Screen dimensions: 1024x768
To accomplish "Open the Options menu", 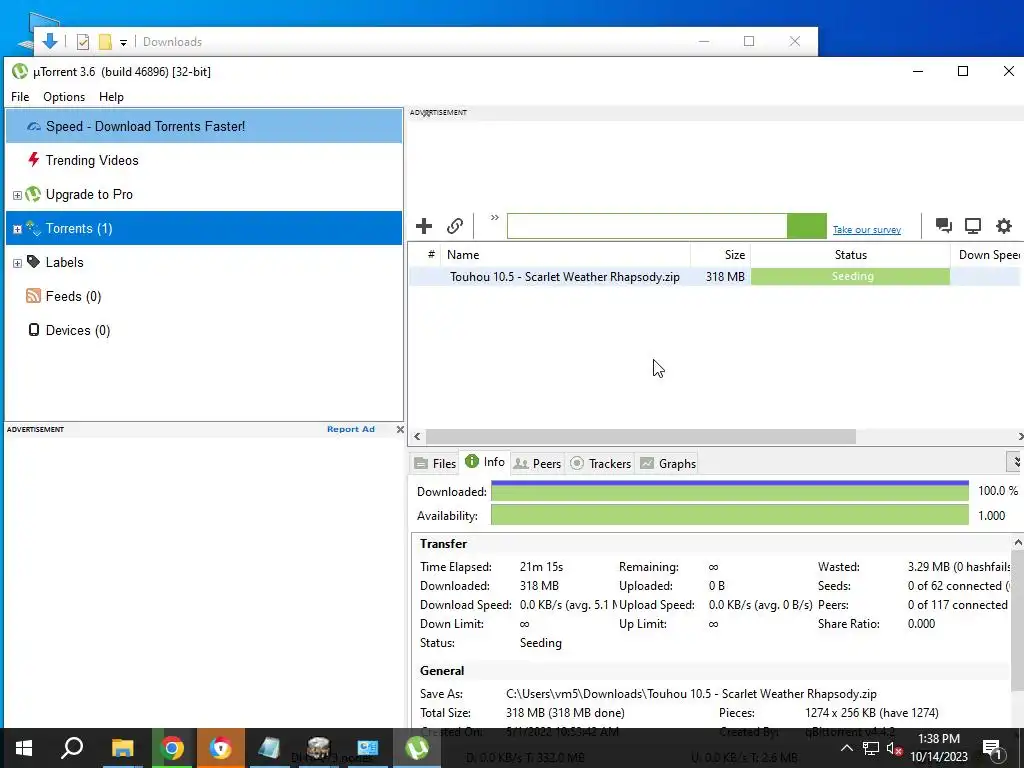I will pos(64,97).
